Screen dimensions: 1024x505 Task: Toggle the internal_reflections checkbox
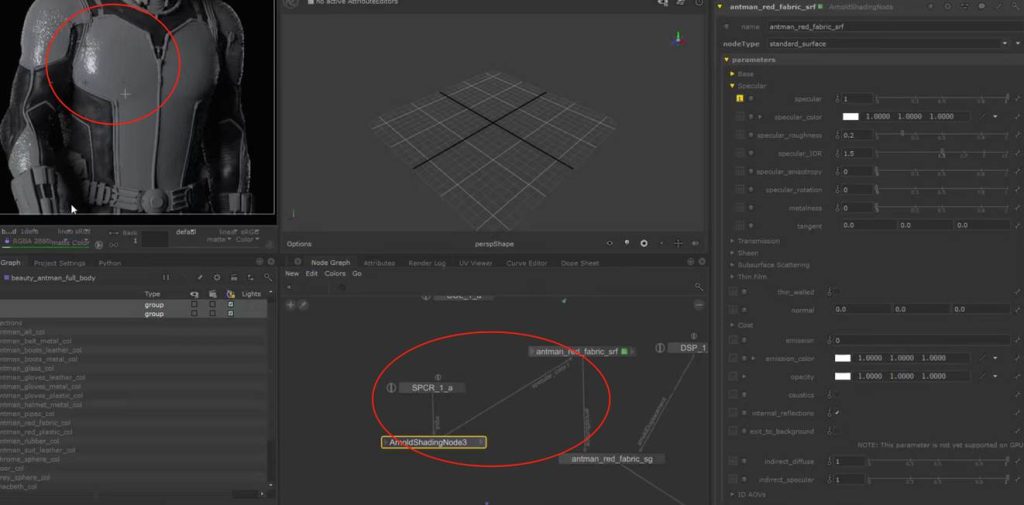pos(835,413)
